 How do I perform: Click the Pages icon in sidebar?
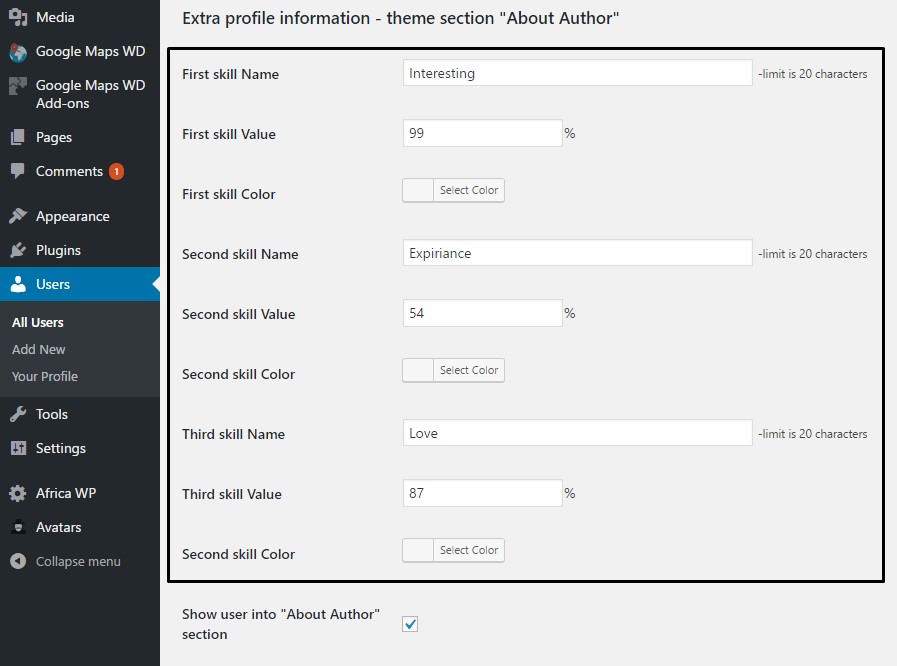tap(18, 137)
